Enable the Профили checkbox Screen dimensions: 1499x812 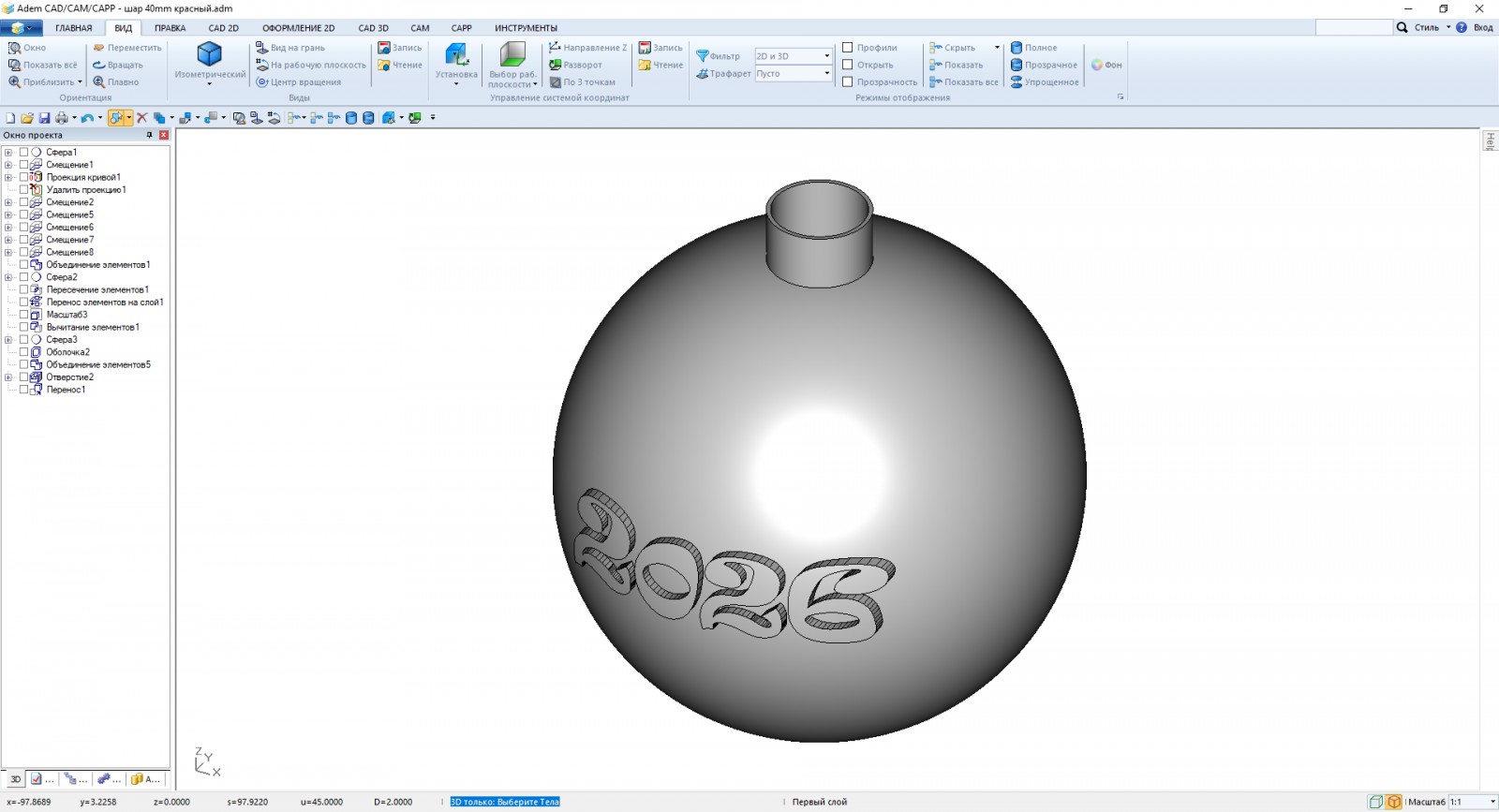click(848, 48)
